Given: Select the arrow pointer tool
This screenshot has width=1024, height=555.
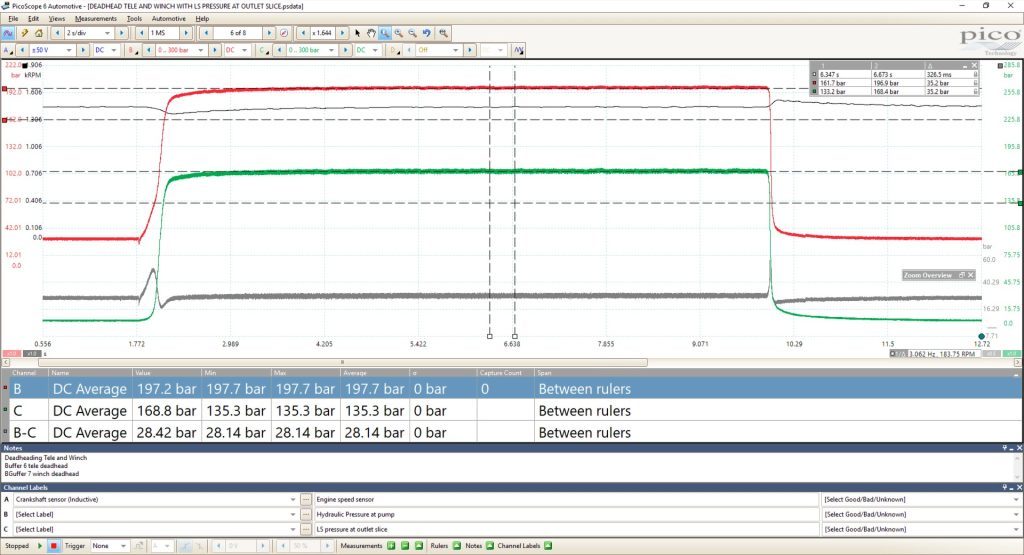Looking at the screenshot, I should point(357,33).
